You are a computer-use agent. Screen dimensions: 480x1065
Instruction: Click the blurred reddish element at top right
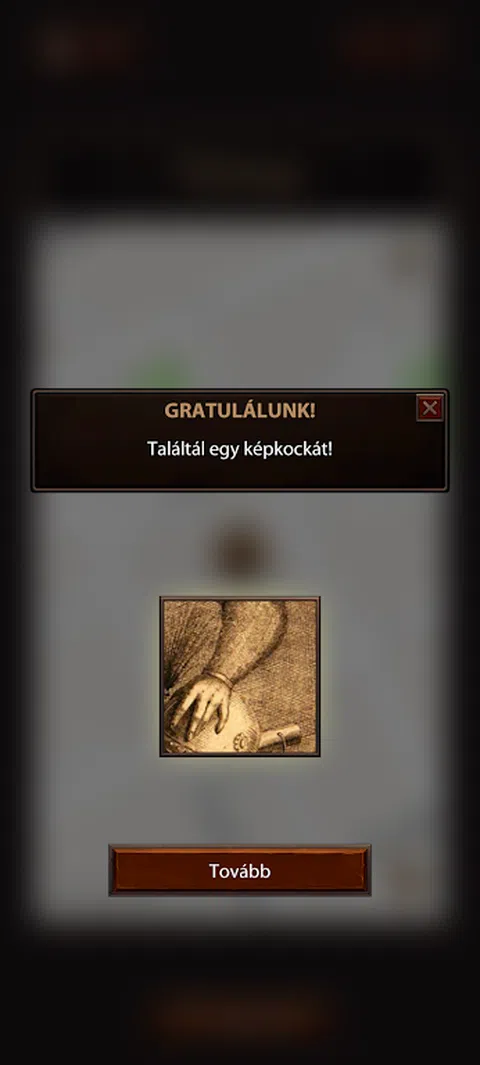tap(390, 42)
